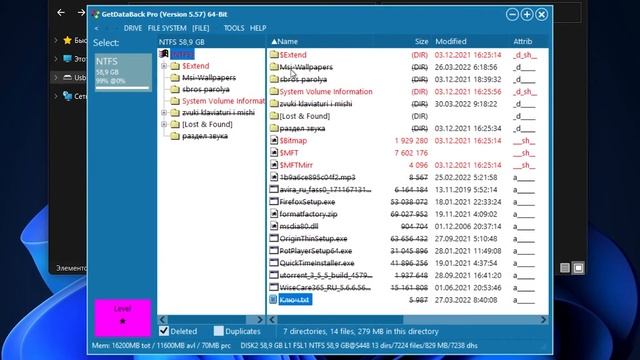Select the sbros parolya folder row in list
Image resolution: width=640 pixels, height=360 pixels.
(x=408, y=79)
